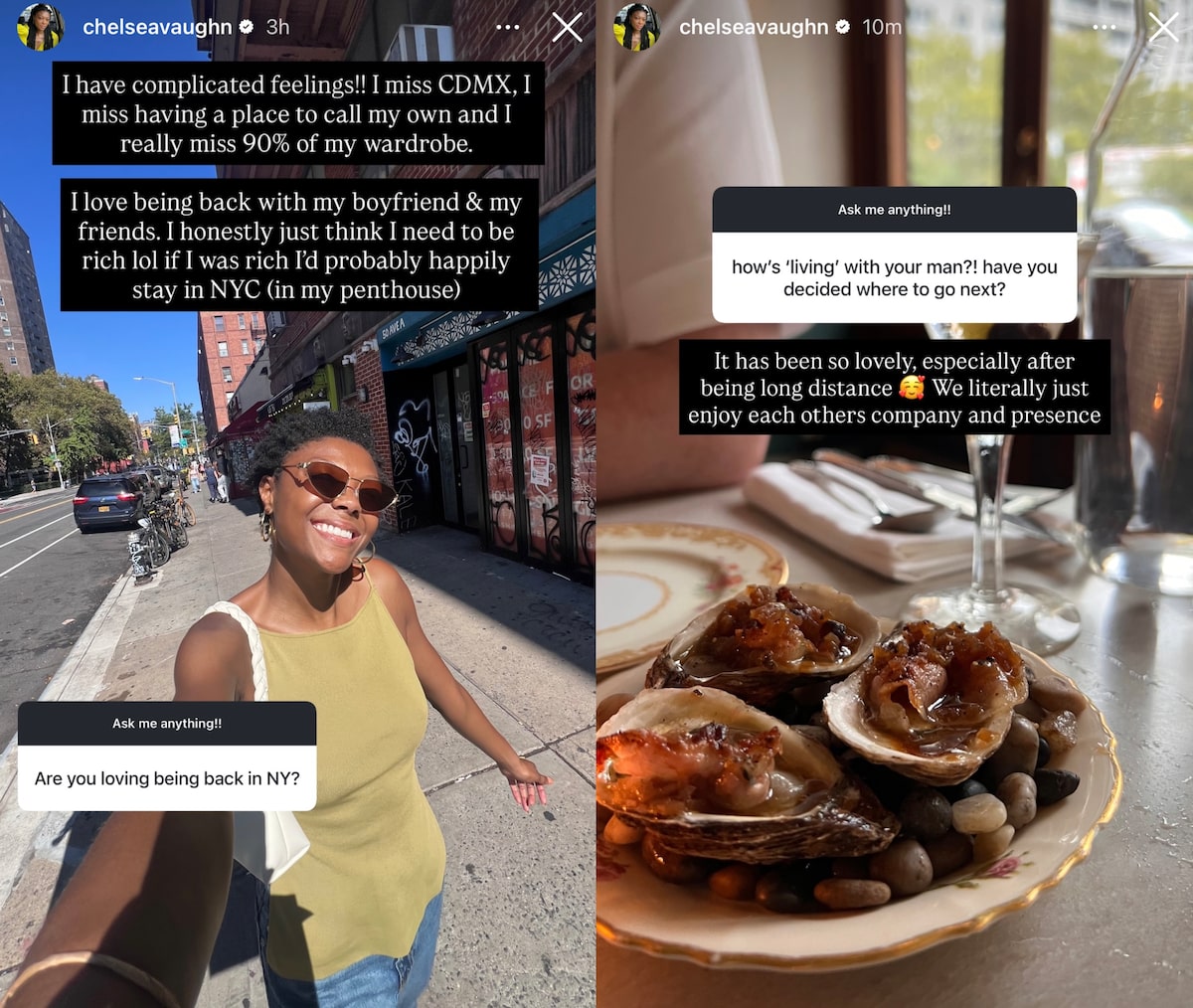This screenshot has height=1008, width=1193.
Task: Open the left story's three-dot options menu
Action: 508,27
